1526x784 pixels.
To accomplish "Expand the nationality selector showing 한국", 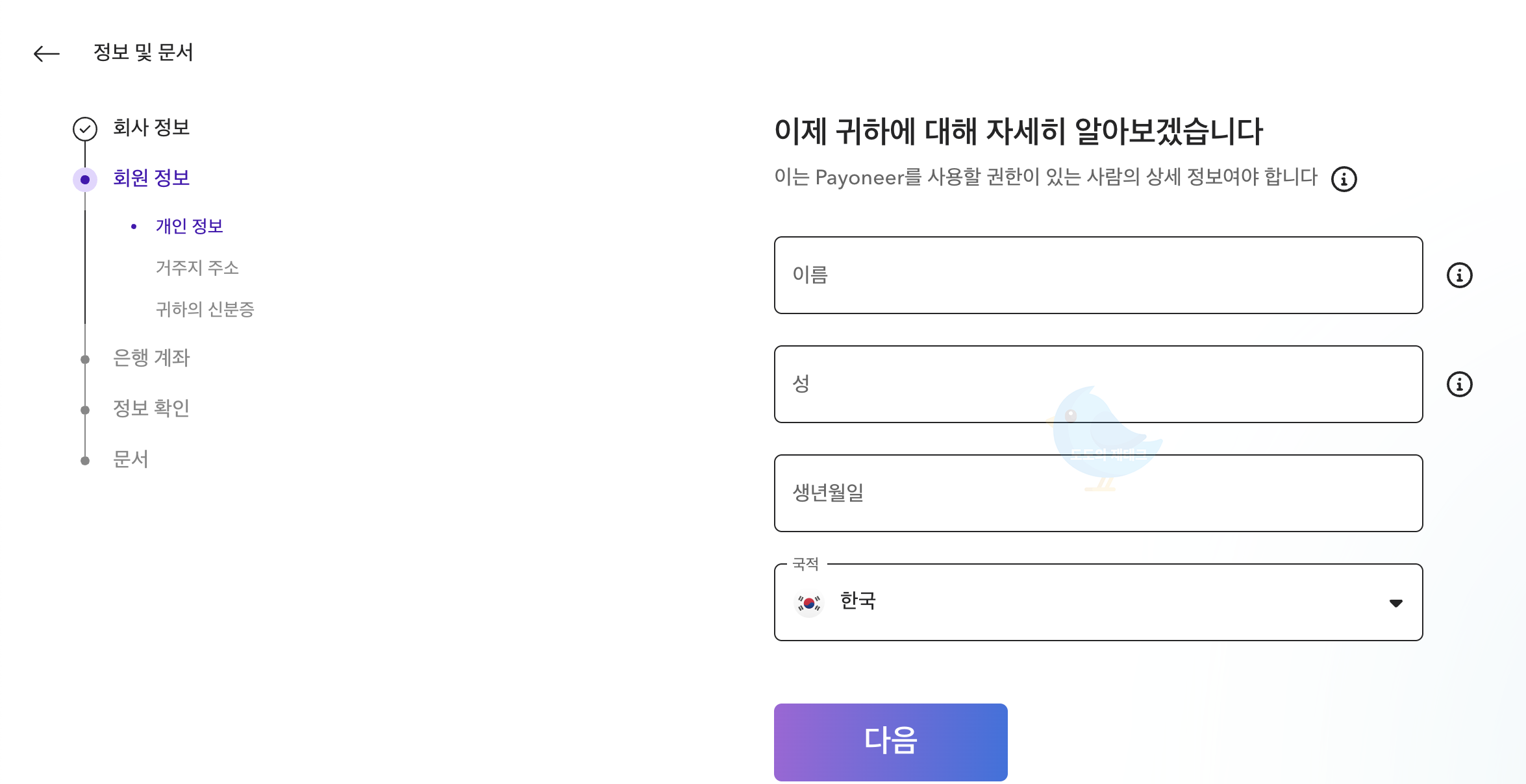I will click(1097, 602).
